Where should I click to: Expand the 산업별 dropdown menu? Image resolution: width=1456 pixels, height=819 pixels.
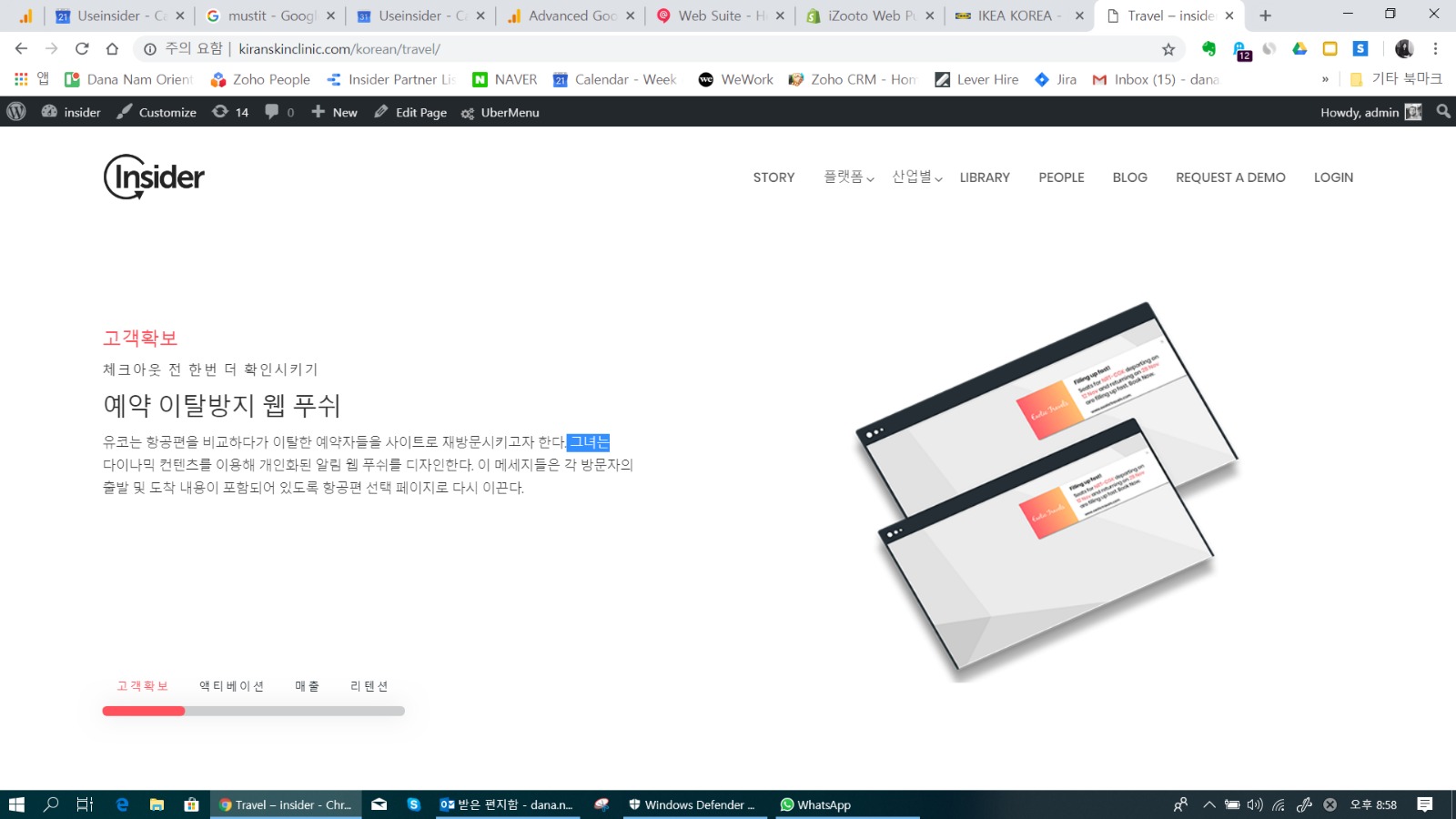(x=916, y=177)
